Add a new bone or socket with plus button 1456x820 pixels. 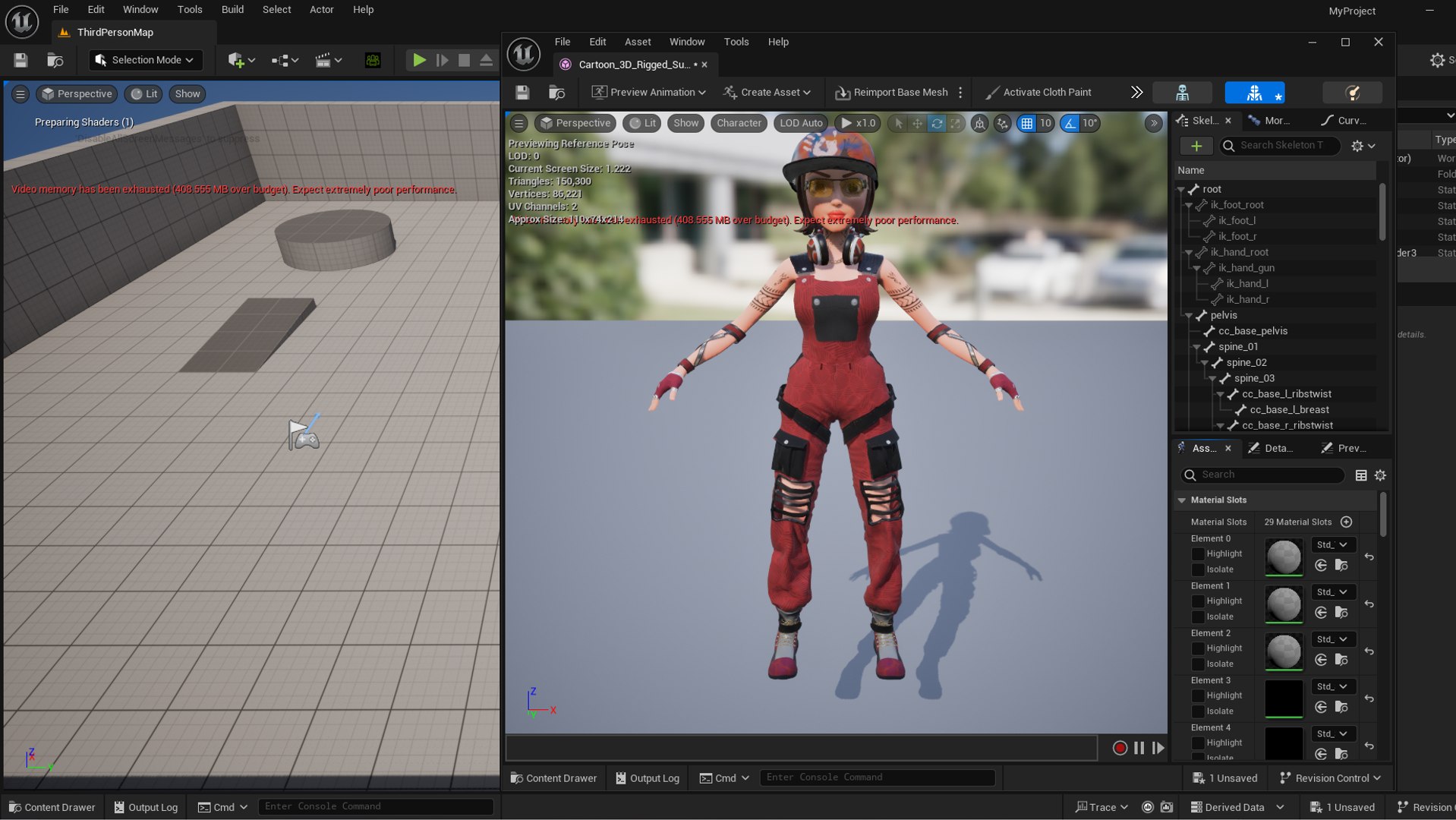coord(1196,146)
